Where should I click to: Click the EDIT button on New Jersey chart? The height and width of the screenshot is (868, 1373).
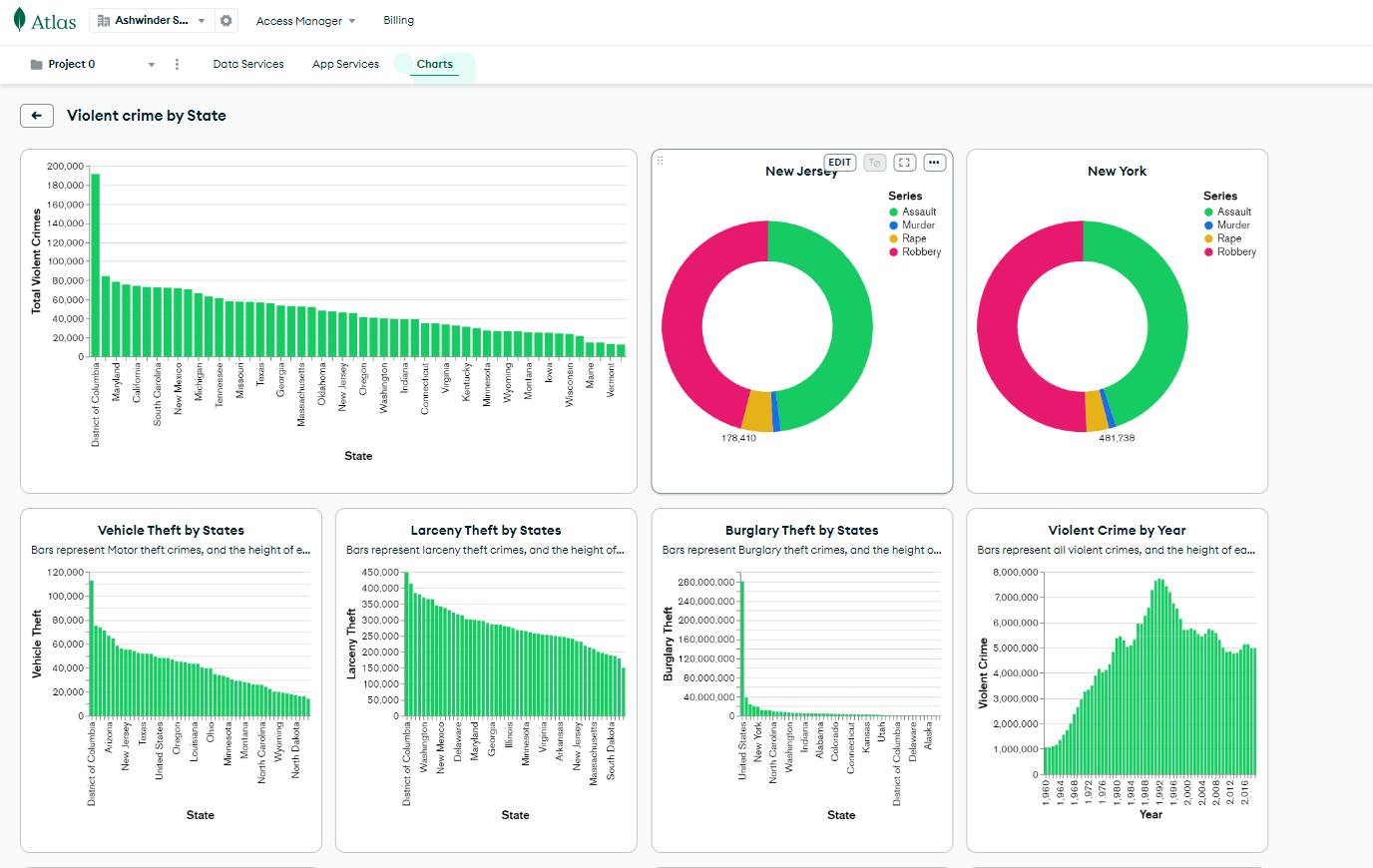click(x=839, y=162)
